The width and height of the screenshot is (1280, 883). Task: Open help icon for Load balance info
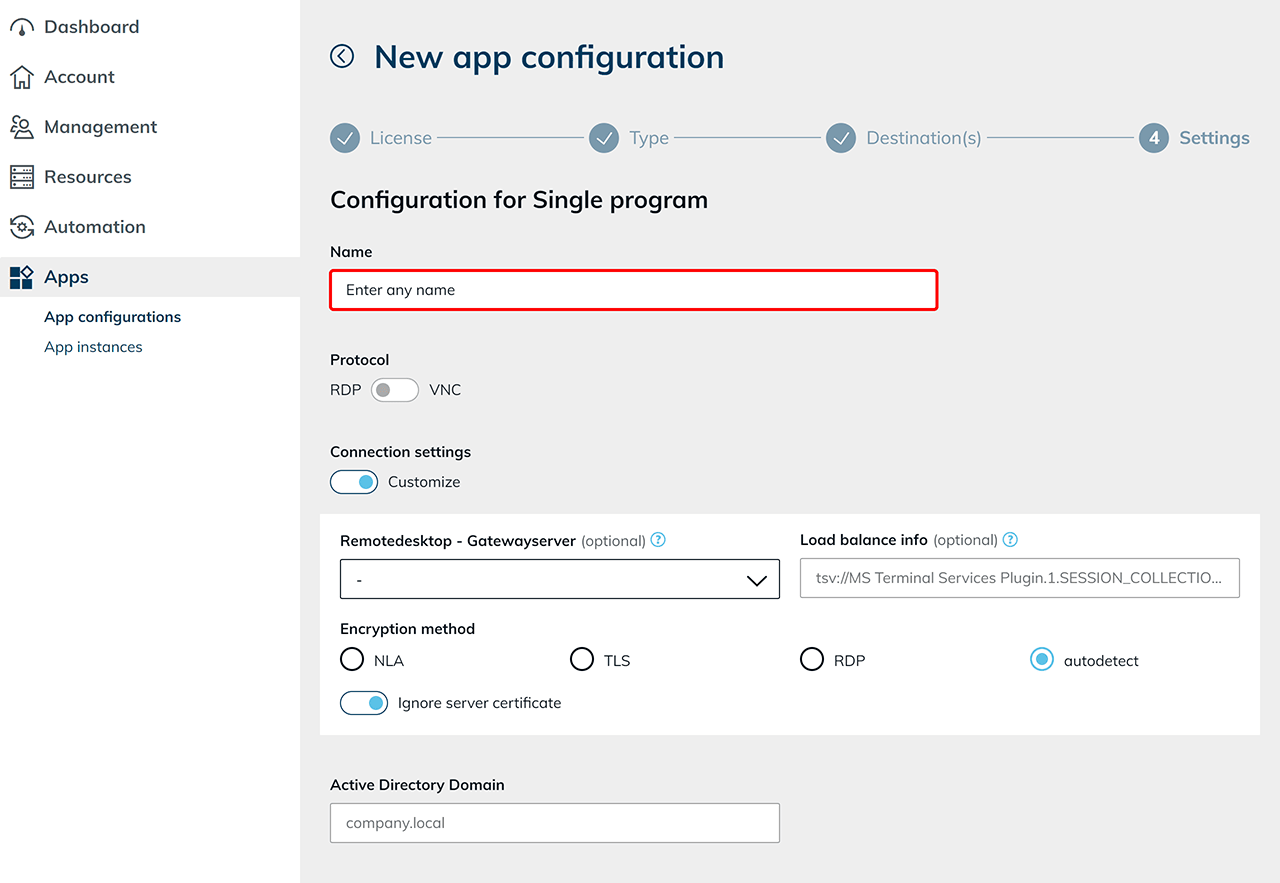click(1010, 540)
